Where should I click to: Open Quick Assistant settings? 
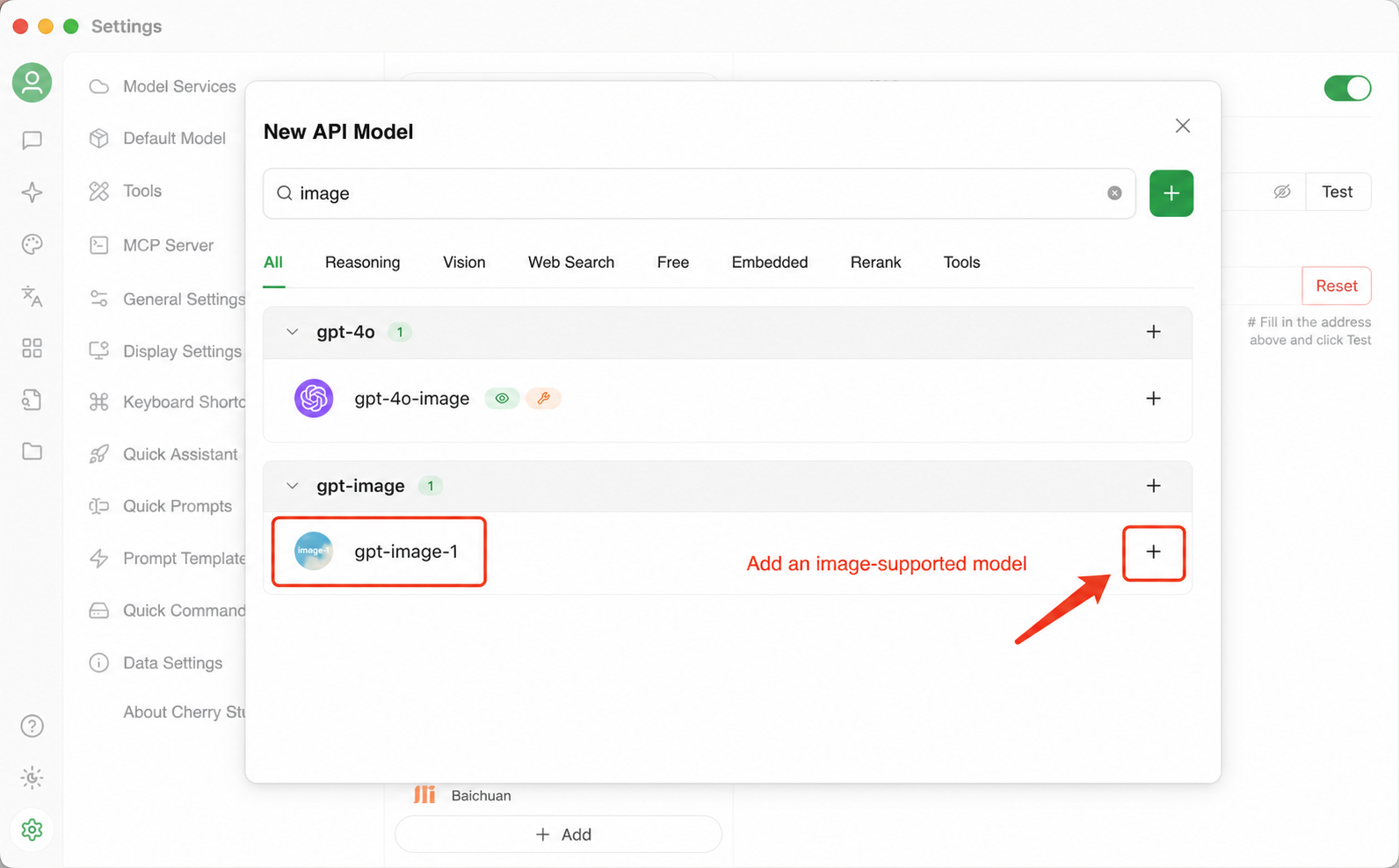[163, 454]
